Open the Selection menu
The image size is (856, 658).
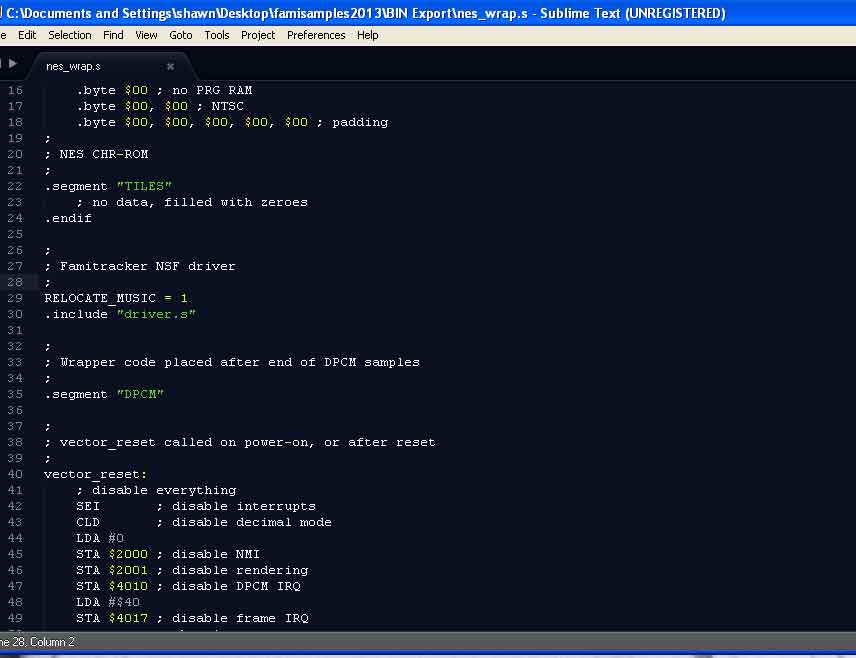point(70,35)
